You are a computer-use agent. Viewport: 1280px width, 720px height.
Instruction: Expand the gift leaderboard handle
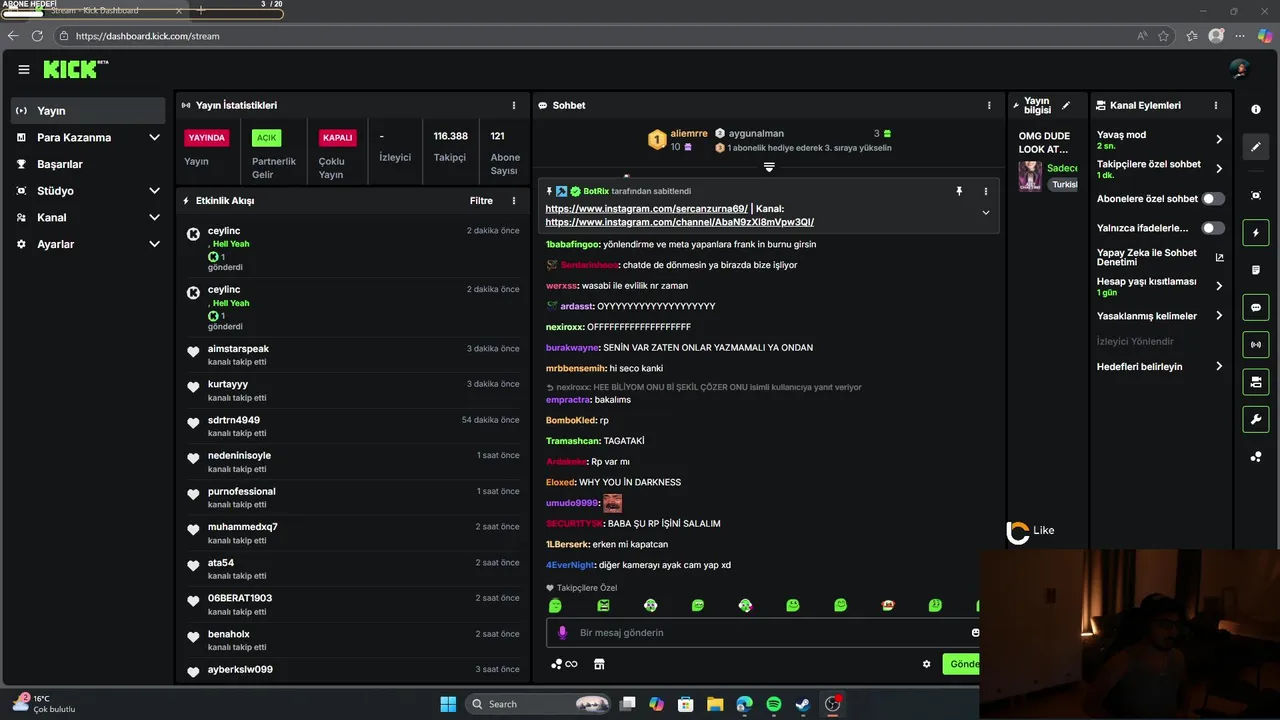[x=769, y=167]
